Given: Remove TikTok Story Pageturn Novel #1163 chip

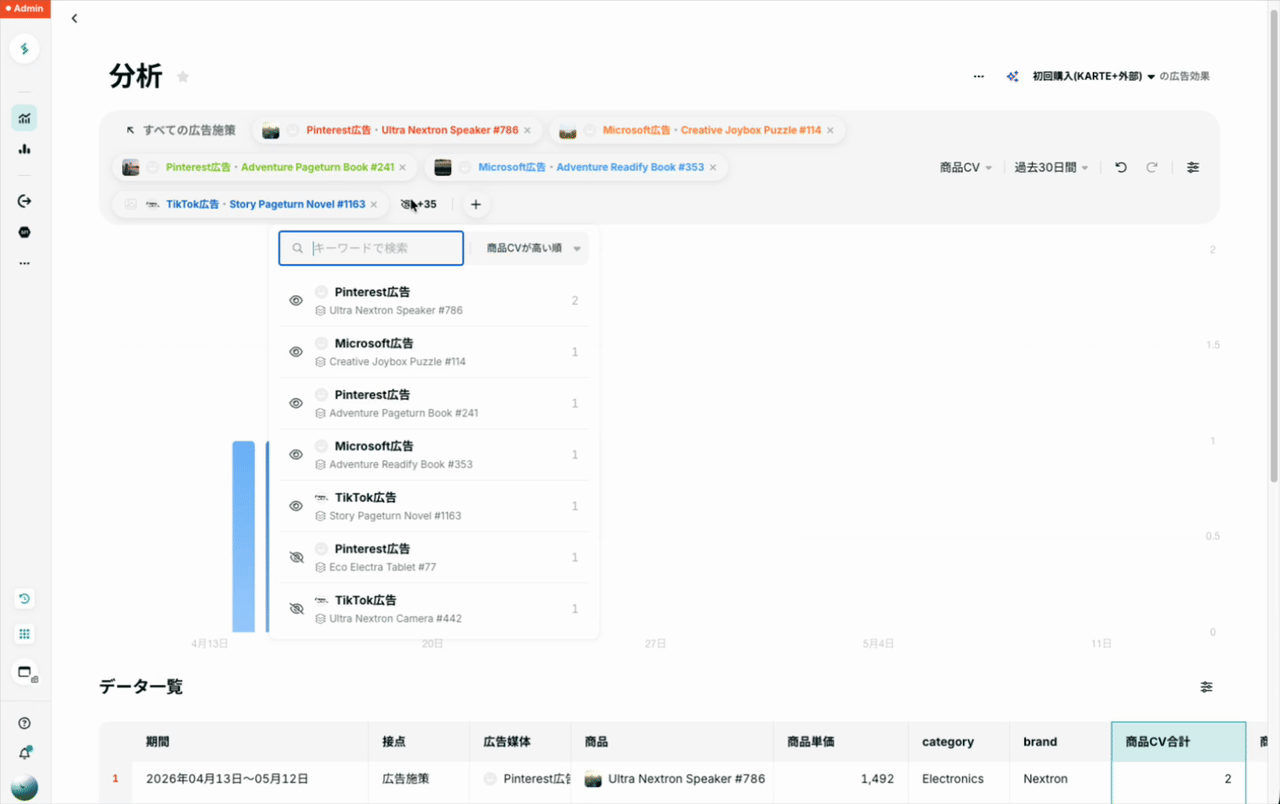Looking at the screenshot, I should click(374, 204).
